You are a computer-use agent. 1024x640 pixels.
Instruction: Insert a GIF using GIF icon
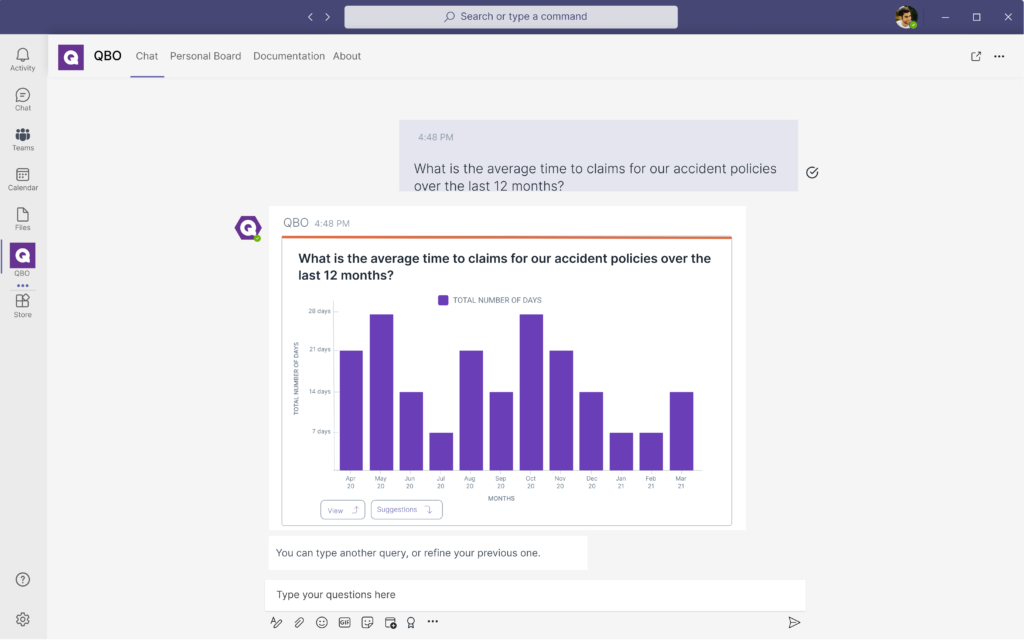[344, 622]
